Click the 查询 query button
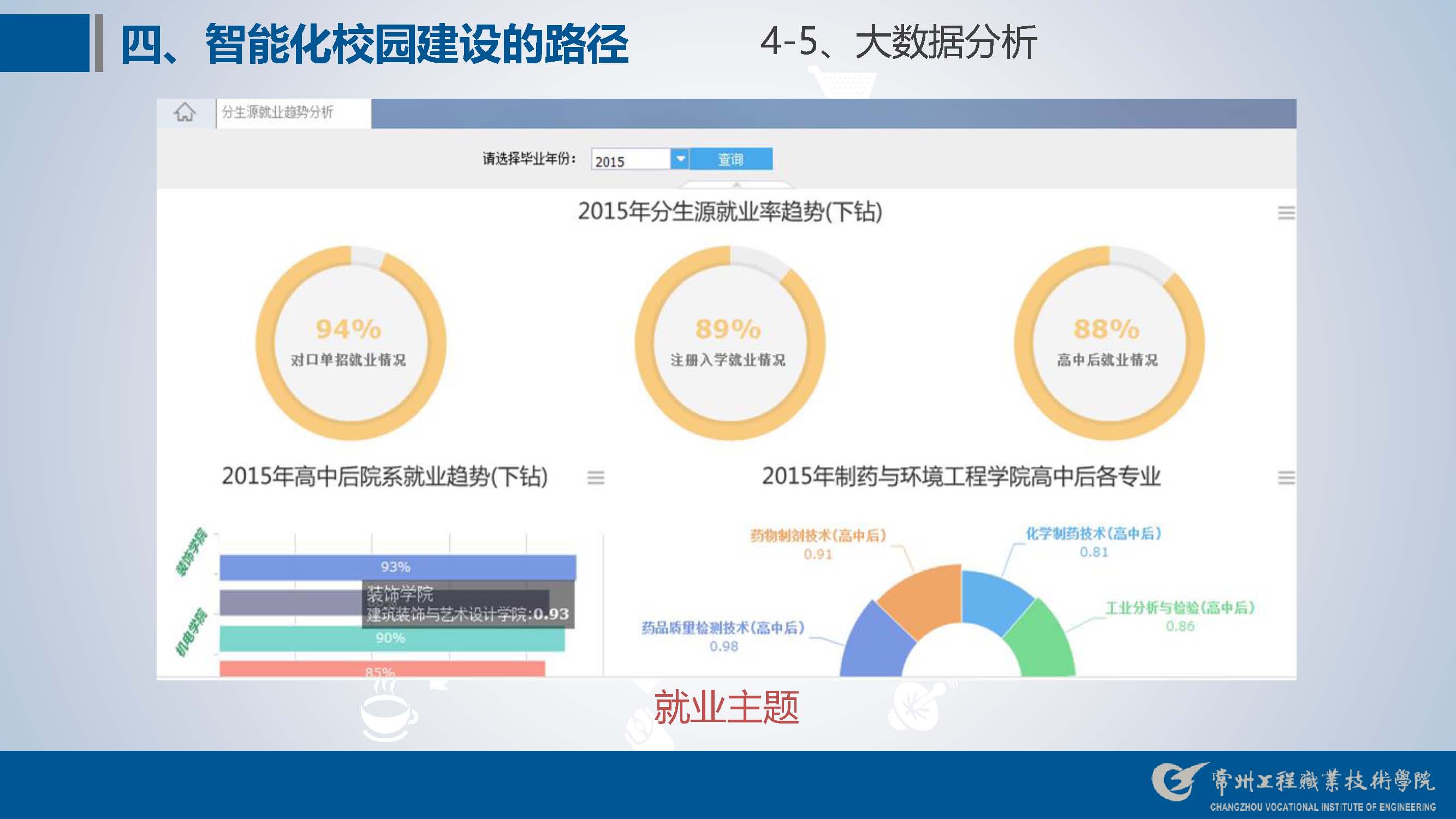Screen dimensions: 1456x819 pos(731,159)
